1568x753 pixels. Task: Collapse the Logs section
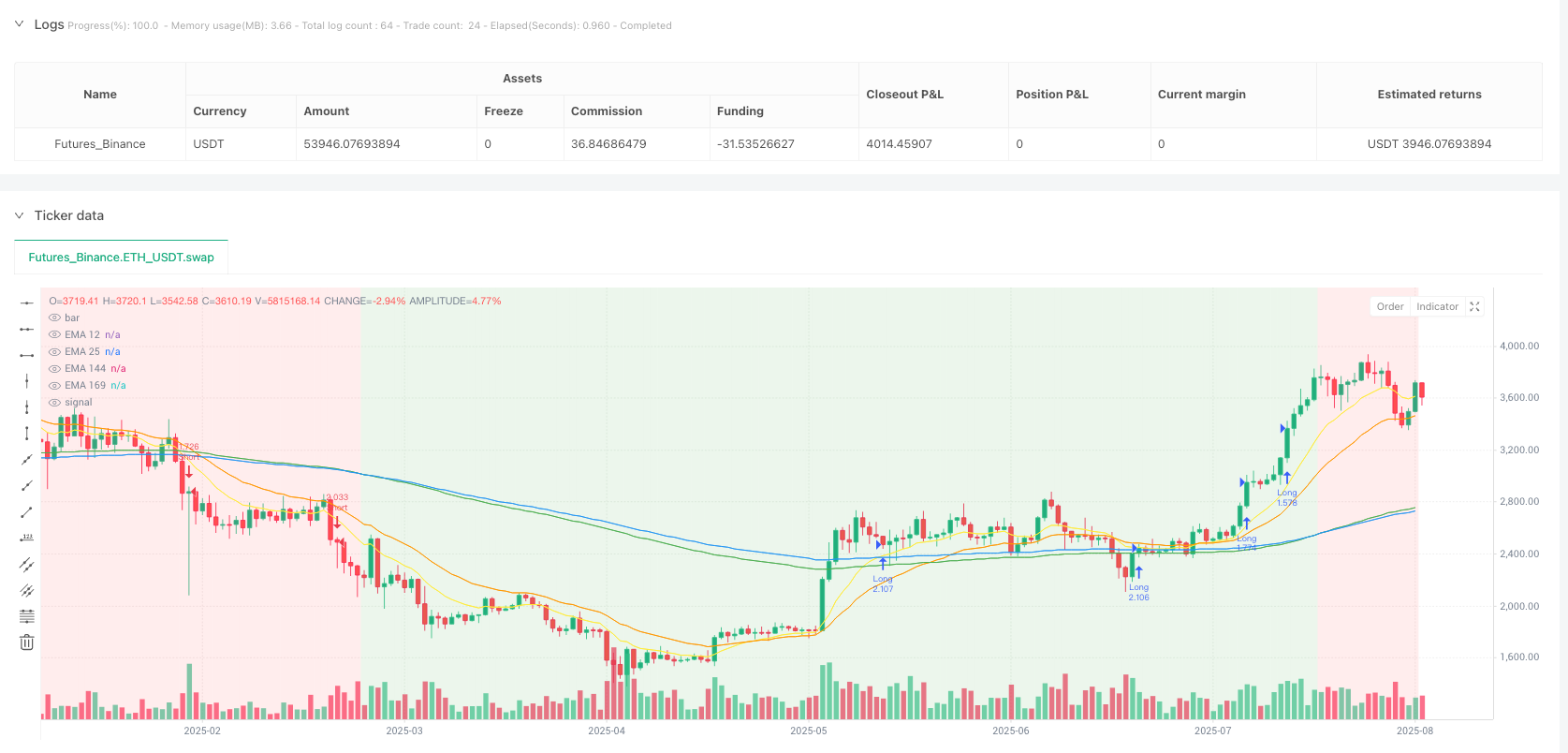point(19,24)
